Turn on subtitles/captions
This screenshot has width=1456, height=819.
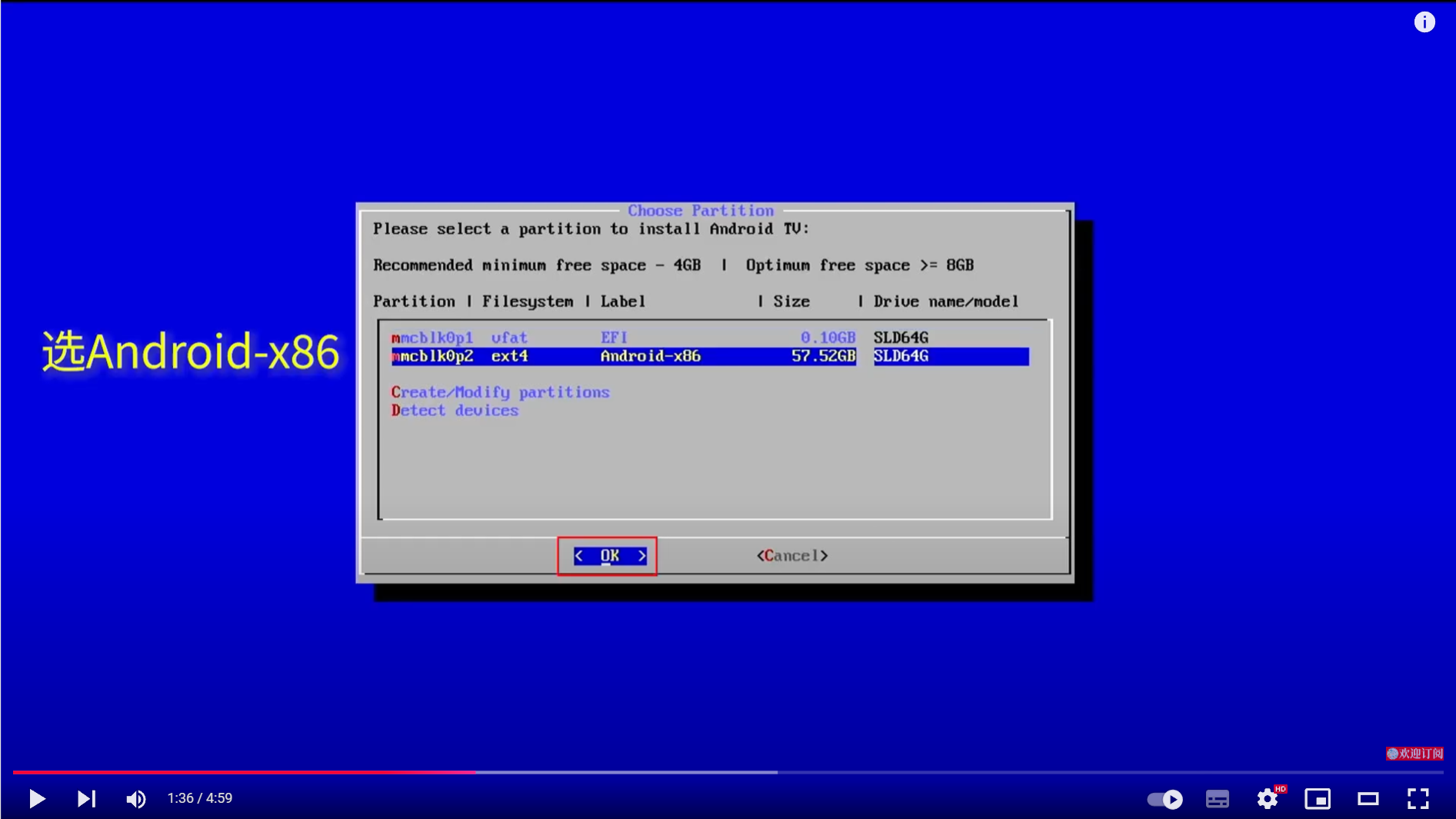(x=1217, y=799)
